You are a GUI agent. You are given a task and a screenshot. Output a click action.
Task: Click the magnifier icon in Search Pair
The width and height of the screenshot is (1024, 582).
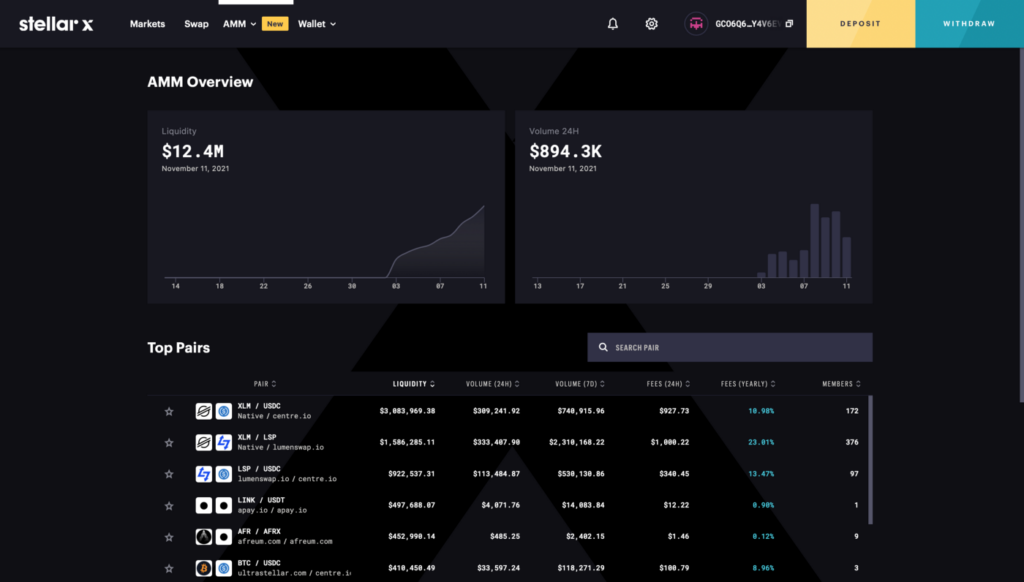(603, 348)
